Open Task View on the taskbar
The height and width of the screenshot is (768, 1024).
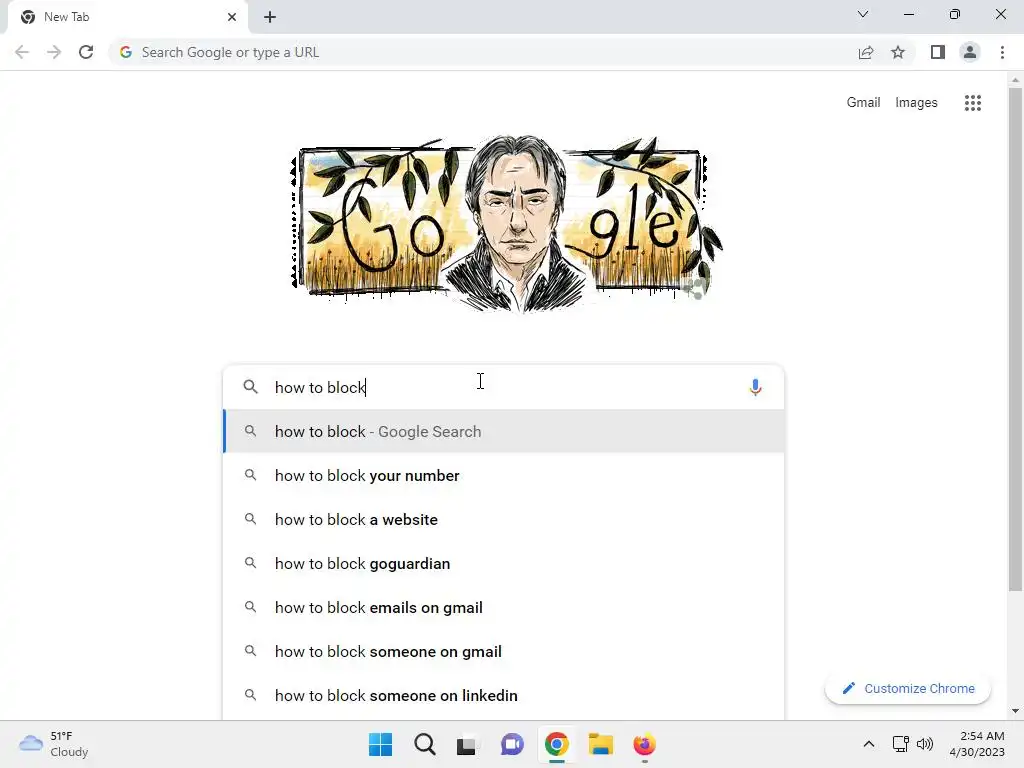(466, 744)
